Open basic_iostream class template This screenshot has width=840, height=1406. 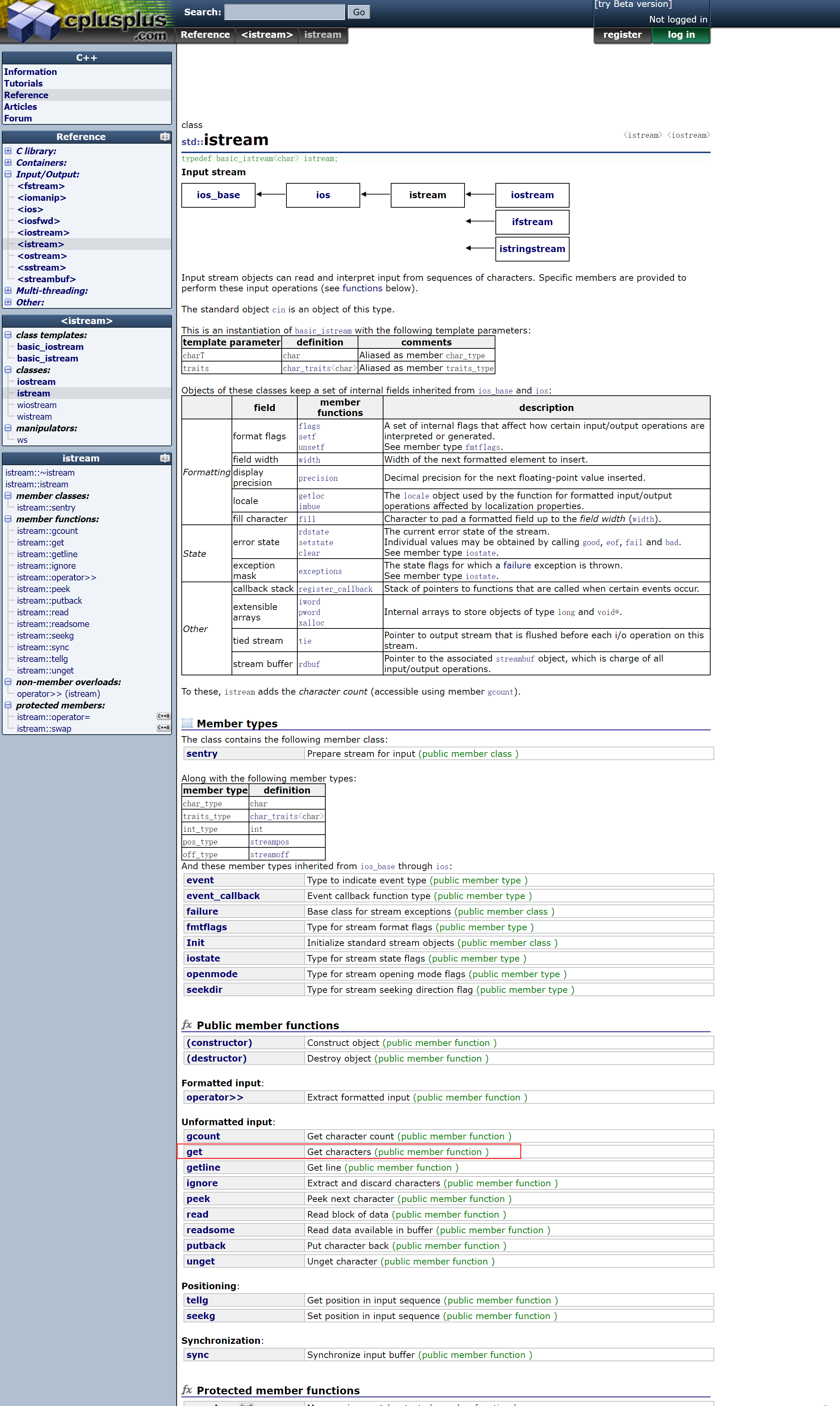(51, 347)
